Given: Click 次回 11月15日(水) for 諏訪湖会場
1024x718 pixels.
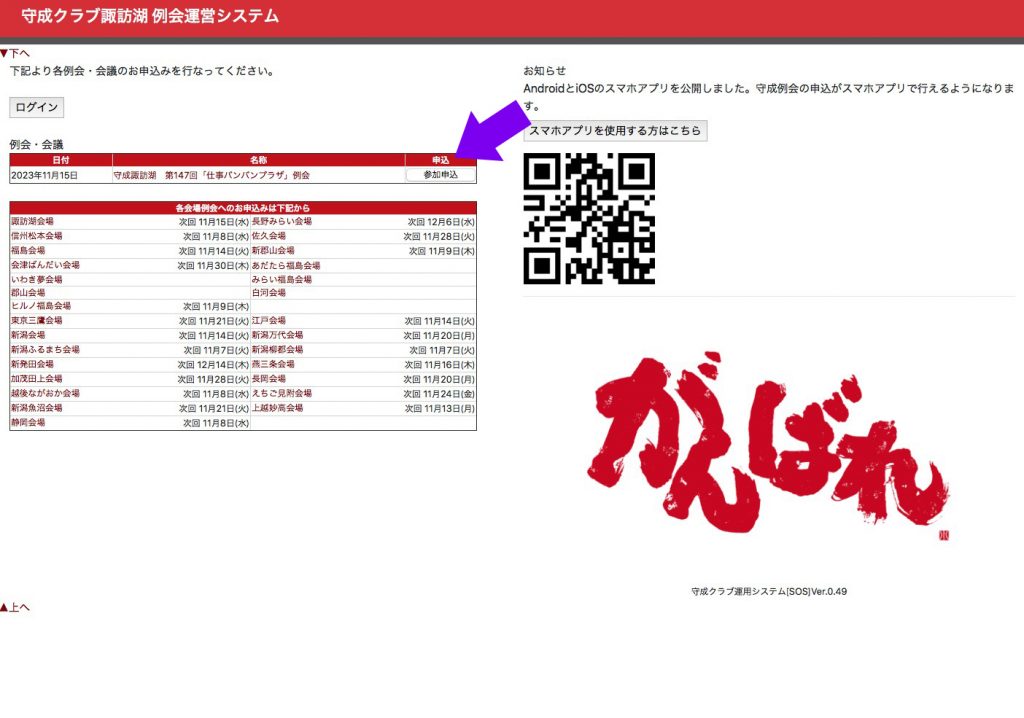Looking at the screenshot, I should click(x=214, y=222).
